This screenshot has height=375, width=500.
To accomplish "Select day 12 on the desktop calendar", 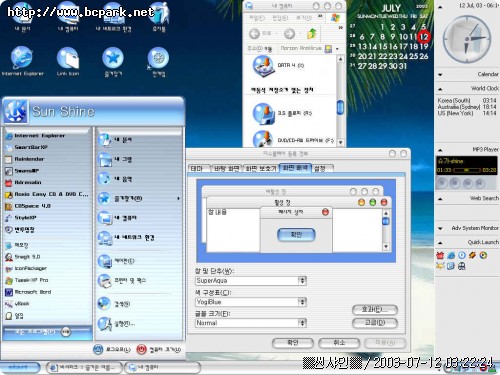I will (423, 37).
